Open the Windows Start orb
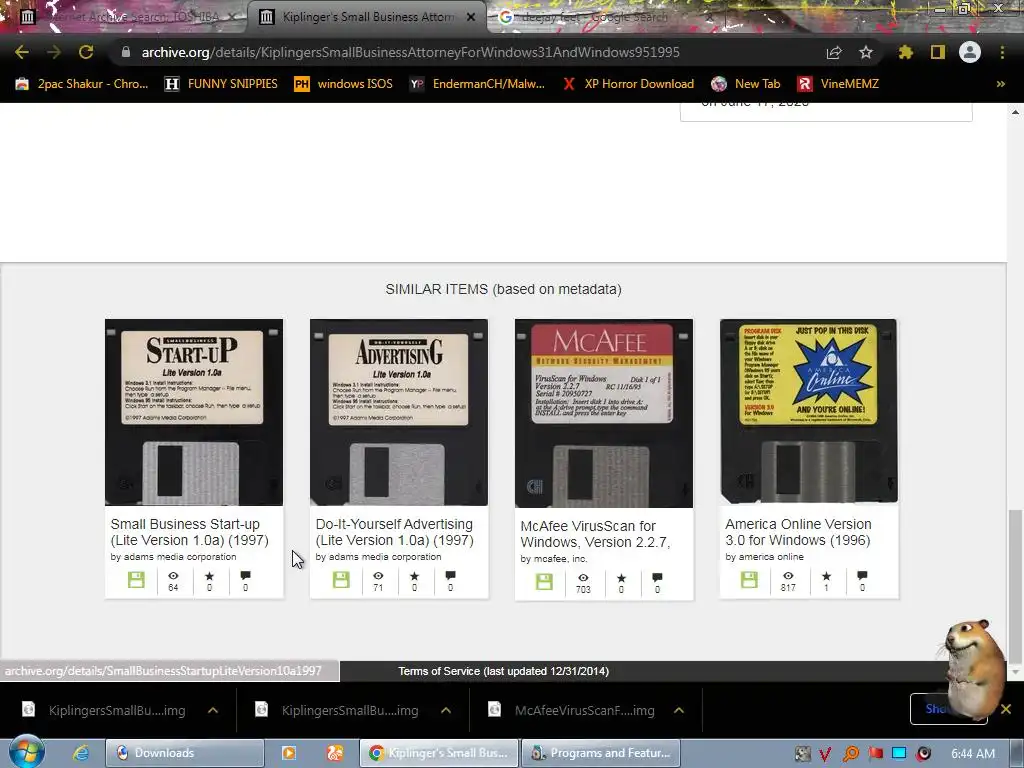The width and height of the screenshot is (1024, 768). [x=26, y=752]
